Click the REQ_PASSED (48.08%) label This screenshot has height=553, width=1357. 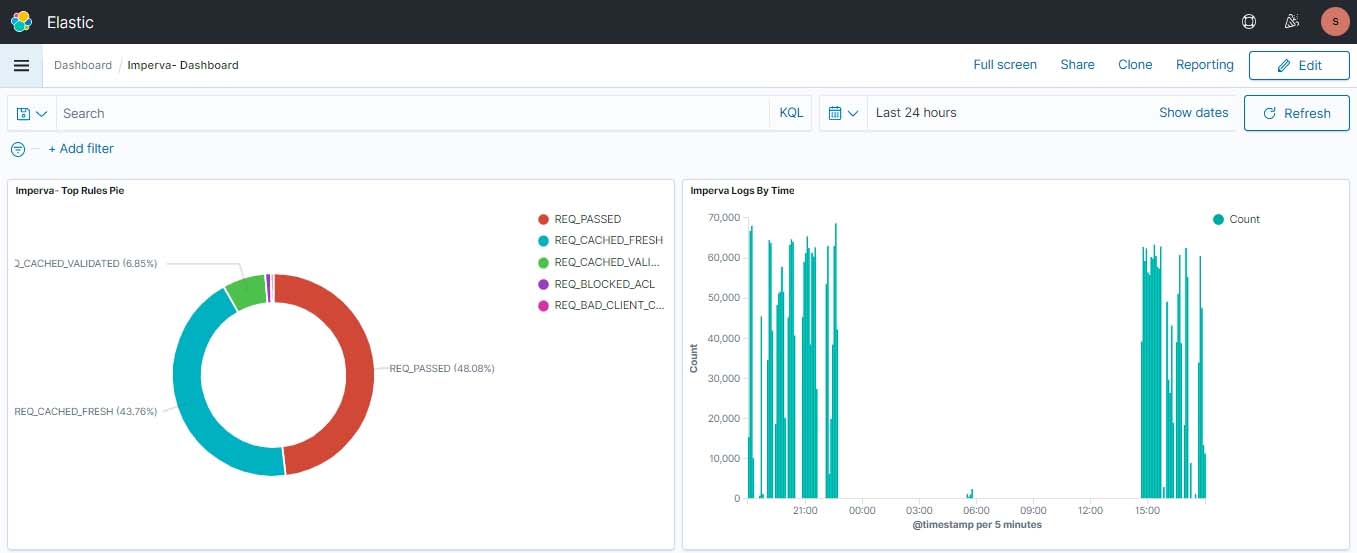pos(442,369)
